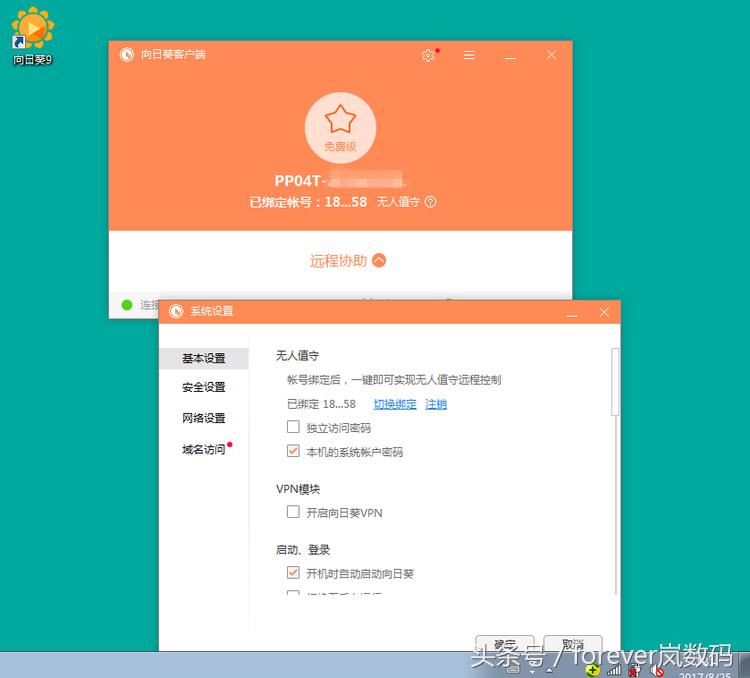Image resolution: width=750 pixels, height=678 pixels.
Task: Close the 系统设置 dialog
Action: pos(604,312)
